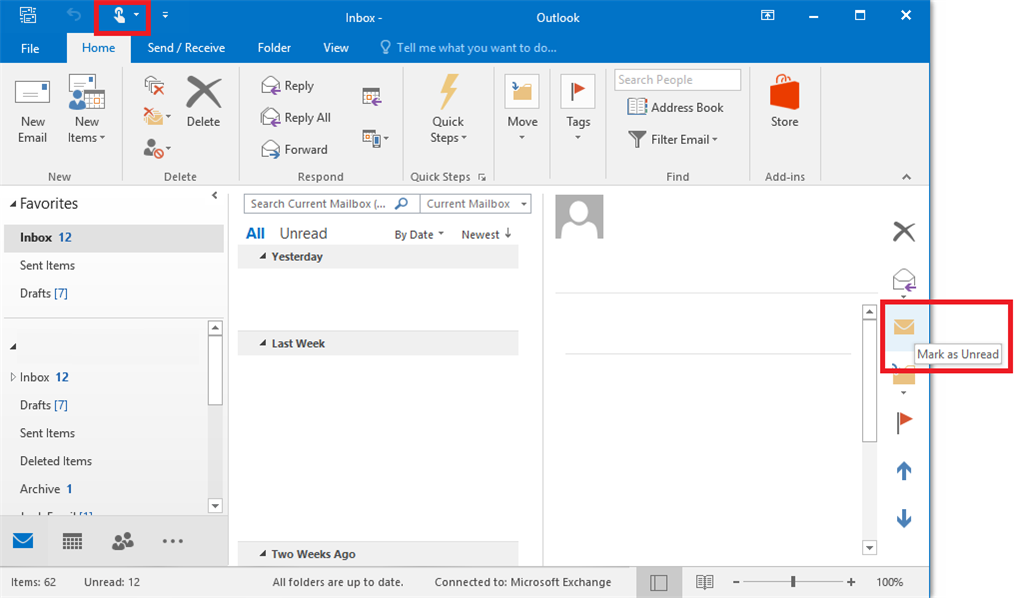
Task: Open Quick Steps dialog launcher
Action: tap(482, 177)
